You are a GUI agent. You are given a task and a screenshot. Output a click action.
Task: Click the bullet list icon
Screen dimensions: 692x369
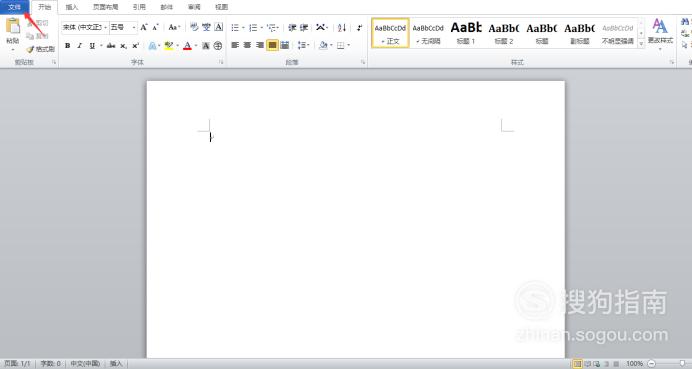pos(235,28)
